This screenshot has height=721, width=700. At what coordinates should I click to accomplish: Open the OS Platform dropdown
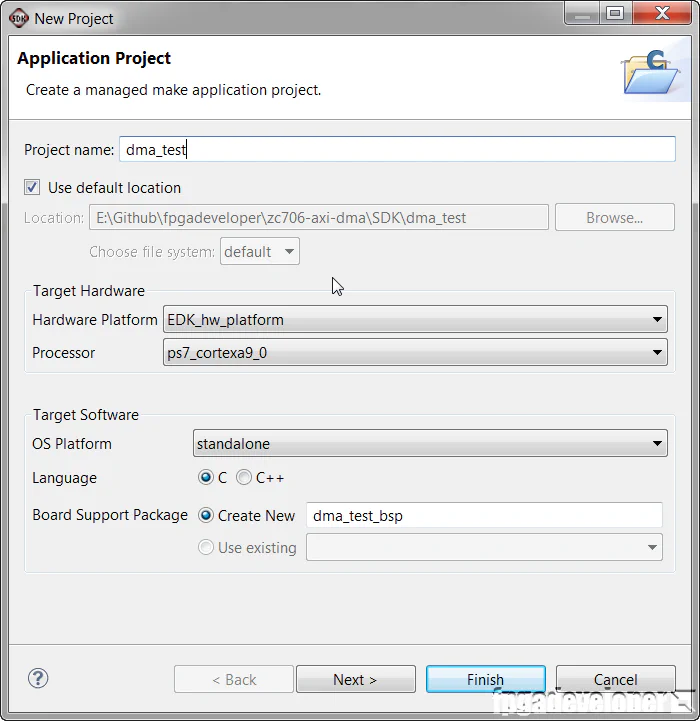(x=430, y=443)
